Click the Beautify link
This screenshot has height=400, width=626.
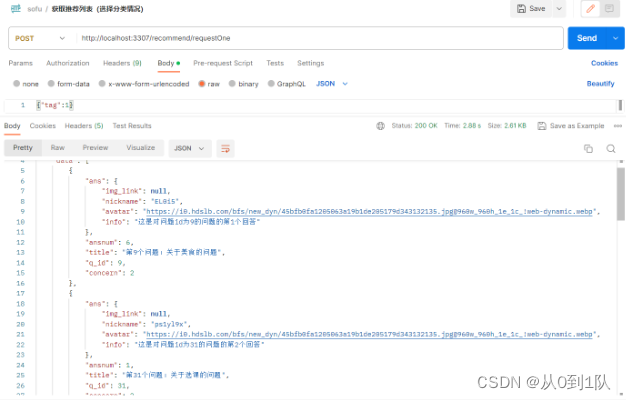[x=600, y=83]
